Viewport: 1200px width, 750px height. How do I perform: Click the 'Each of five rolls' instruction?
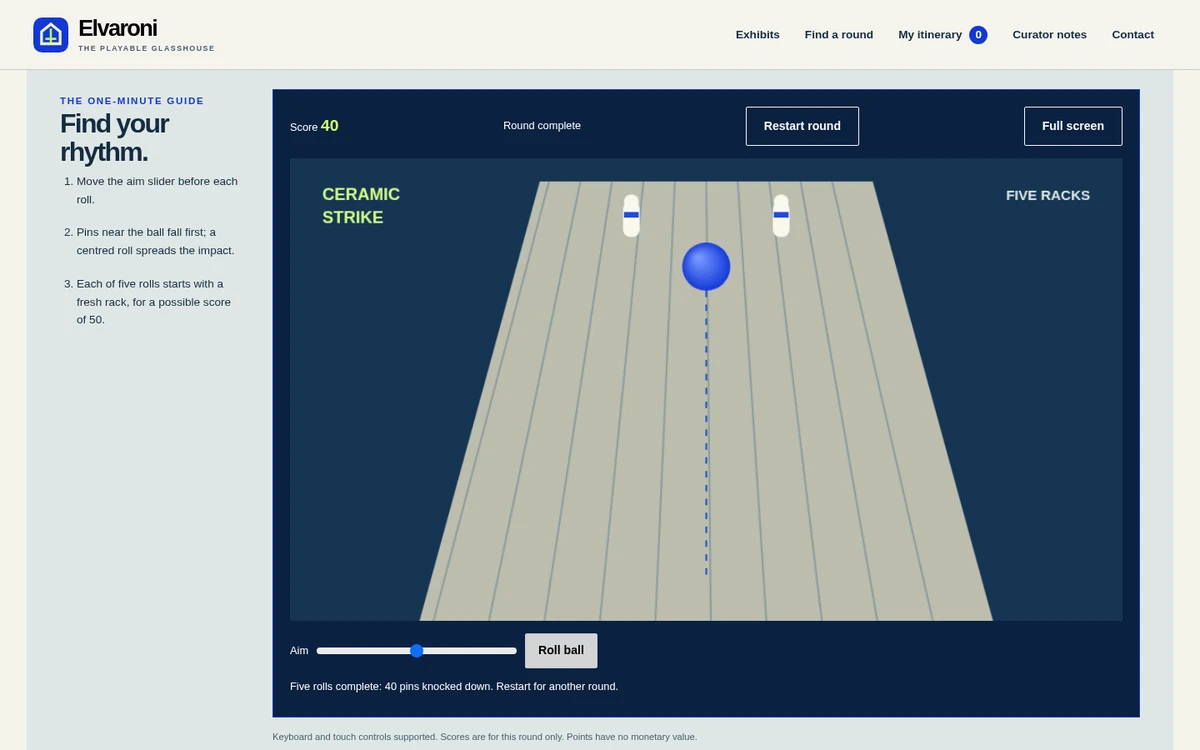click(x=154, y=302)
